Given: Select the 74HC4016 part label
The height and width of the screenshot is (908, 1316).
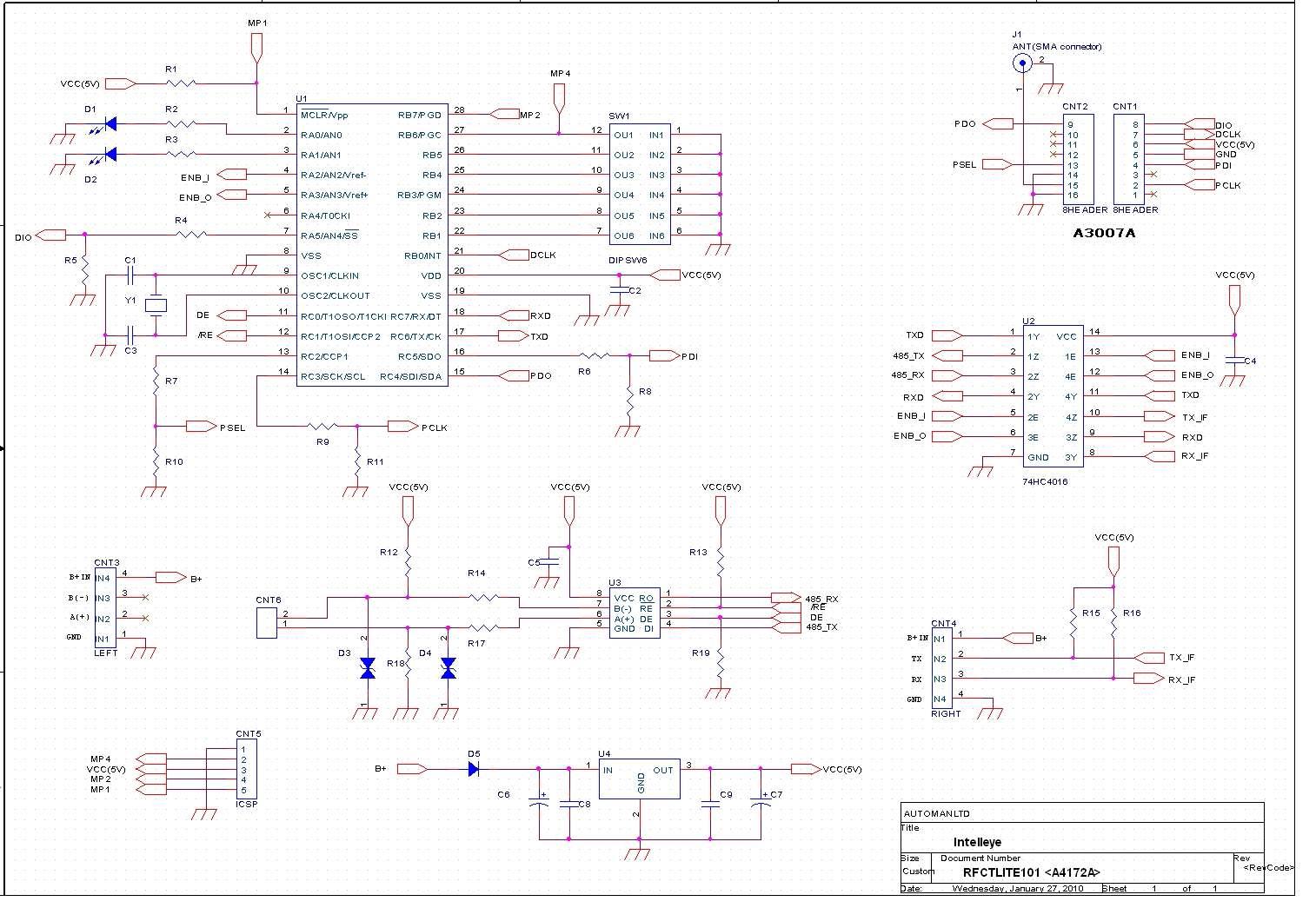Looking at the screenshot, I should 1045,481.
